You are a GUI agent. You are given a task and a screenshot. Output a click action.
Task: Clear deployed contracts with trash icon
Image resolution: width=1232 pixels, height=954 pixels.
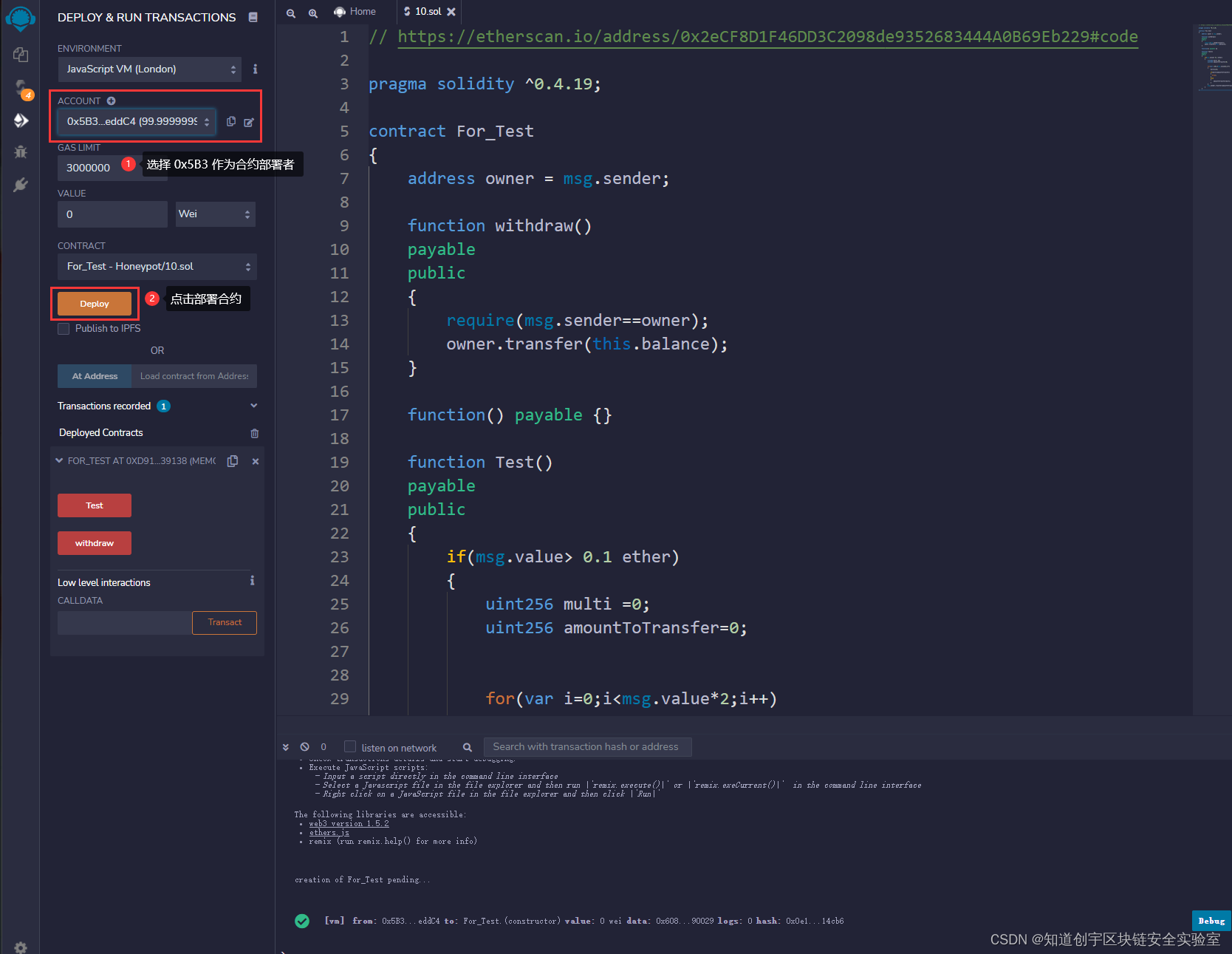[255, 433]
